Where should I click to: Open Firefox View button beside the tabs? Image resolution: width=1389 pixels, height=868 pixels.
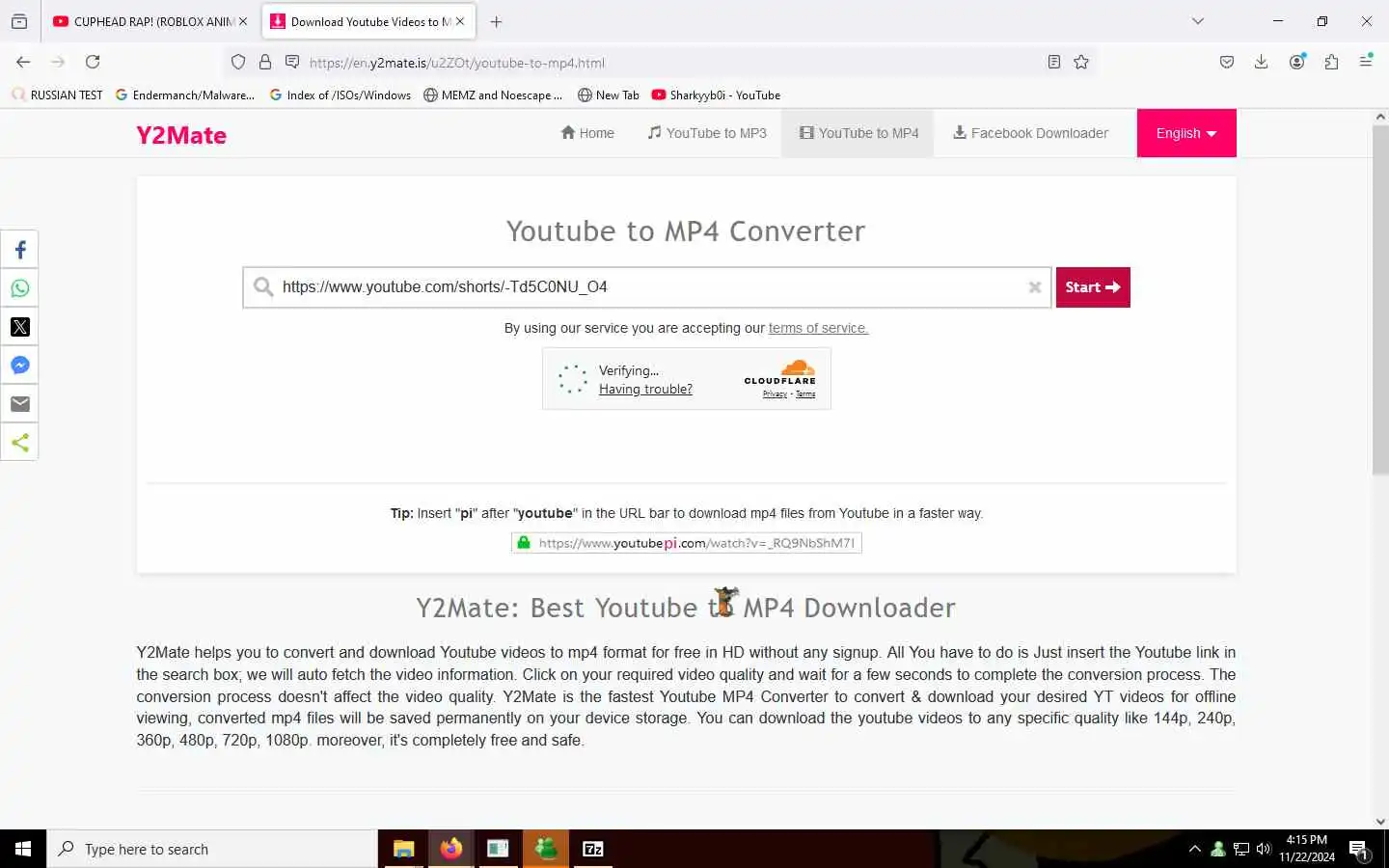(19, 21)
